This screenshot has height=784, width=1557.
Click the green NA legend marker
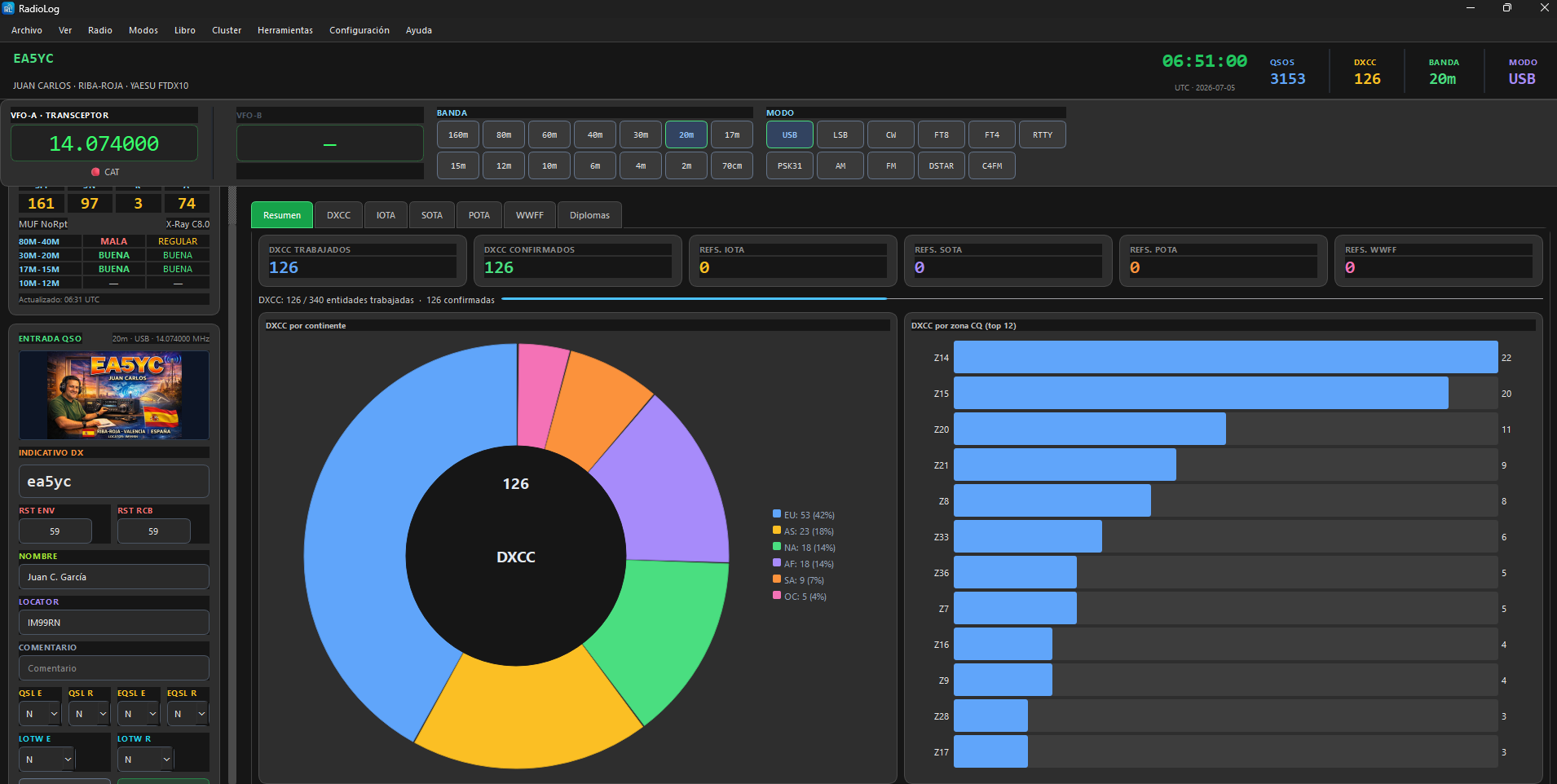[x=777, y=547]
